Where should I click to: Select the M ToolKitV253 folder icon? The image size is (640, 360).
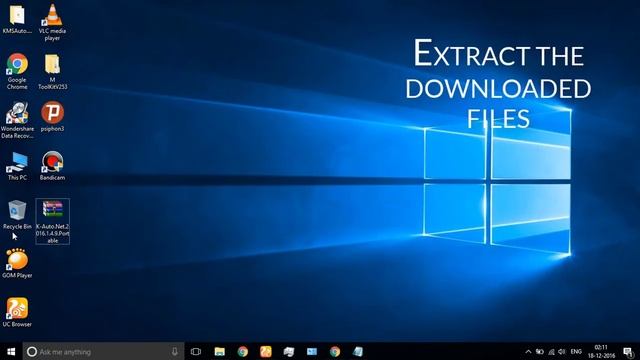(52, 71)
